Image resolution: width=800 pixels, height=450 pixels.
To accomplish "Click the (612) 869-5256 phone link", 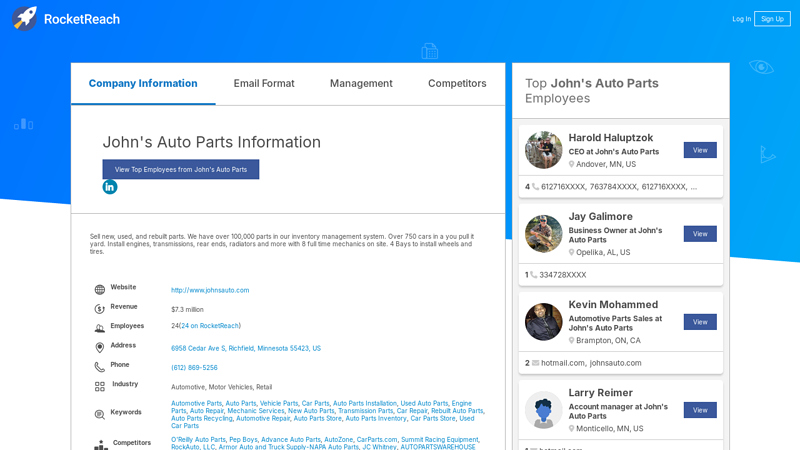I will (x=194, y=368).
